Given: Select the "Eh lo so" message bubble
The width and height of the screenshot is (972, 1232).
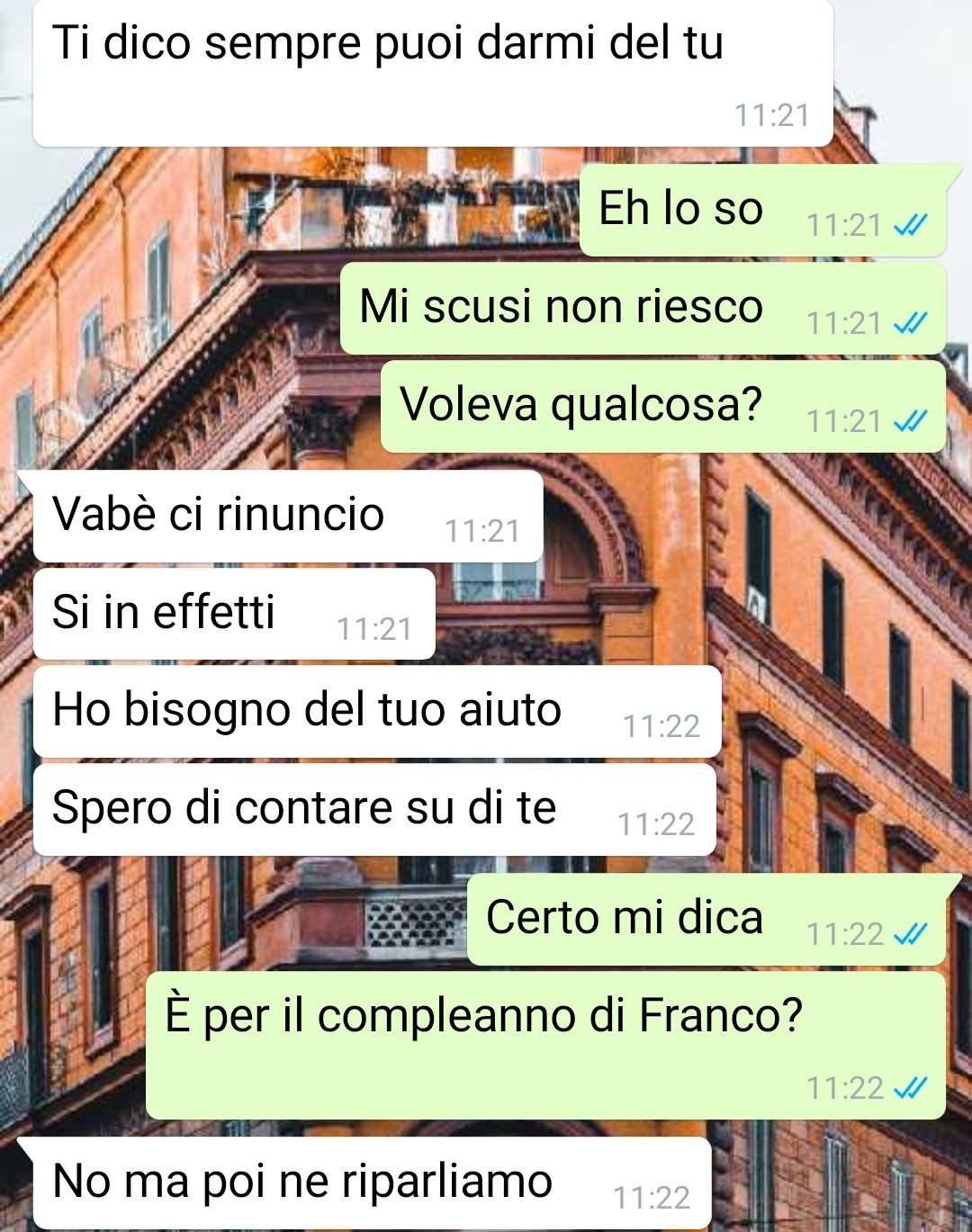Looking at the screenshot, I should pyautogui.click(x=763, y=210).
